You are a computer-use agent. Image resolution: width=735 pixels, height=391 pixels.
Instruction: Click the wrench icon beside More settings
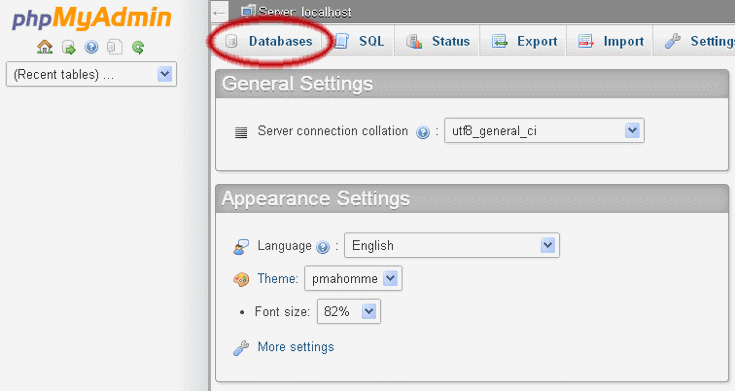241,347
